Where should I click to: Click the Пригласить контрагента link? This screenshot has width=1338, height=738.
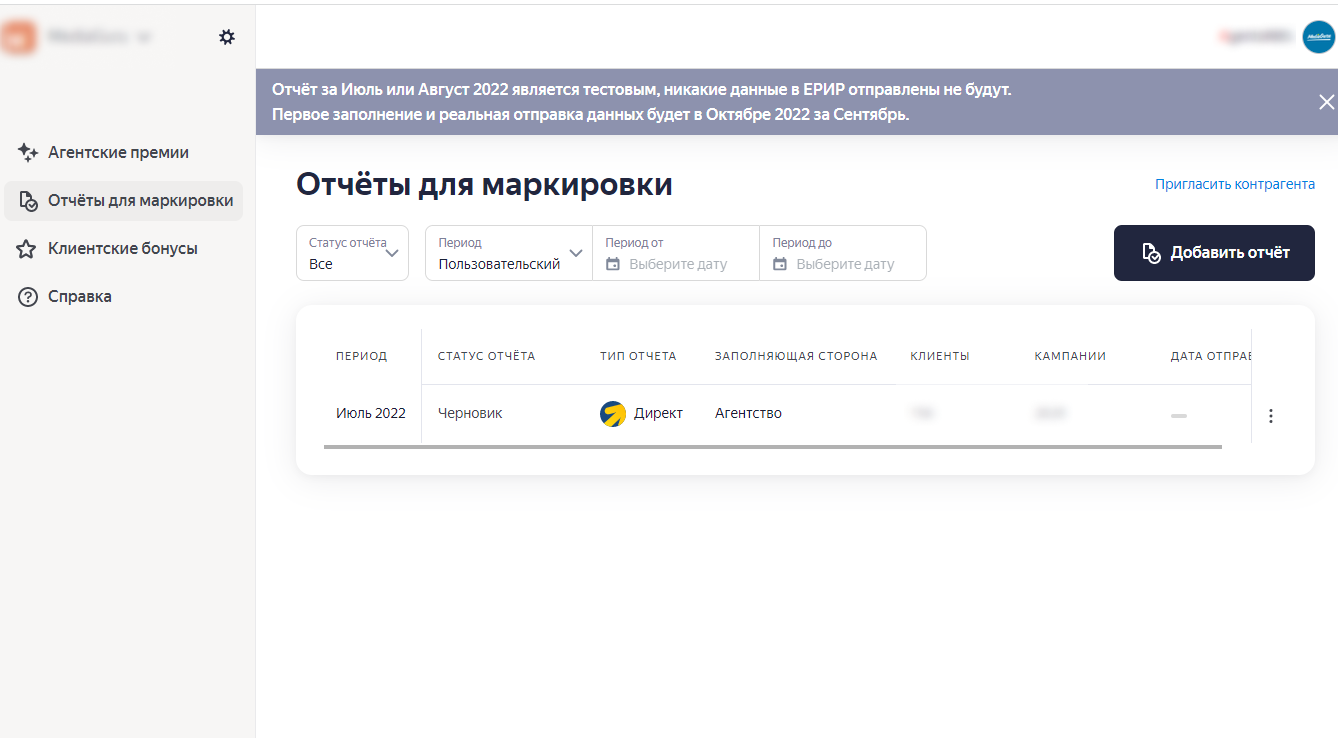pyautogui.click(x=1234, y=184)
